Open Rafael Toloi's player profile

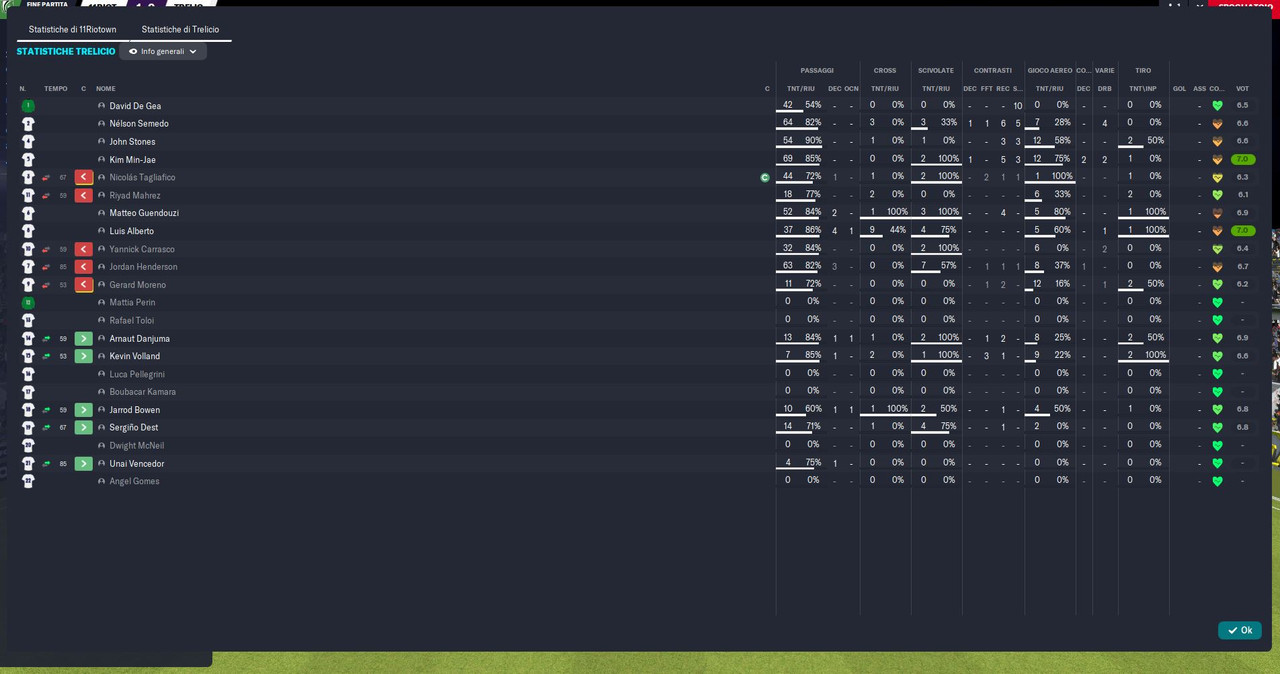132,321
